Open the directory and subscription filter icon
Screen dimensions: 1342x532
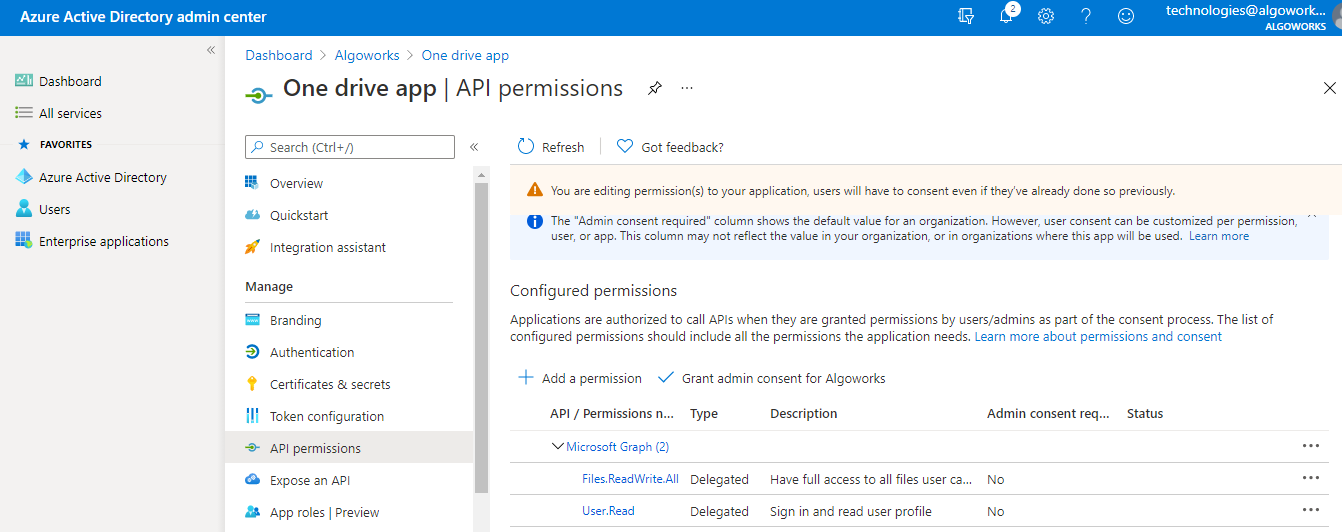coord(966,16)
